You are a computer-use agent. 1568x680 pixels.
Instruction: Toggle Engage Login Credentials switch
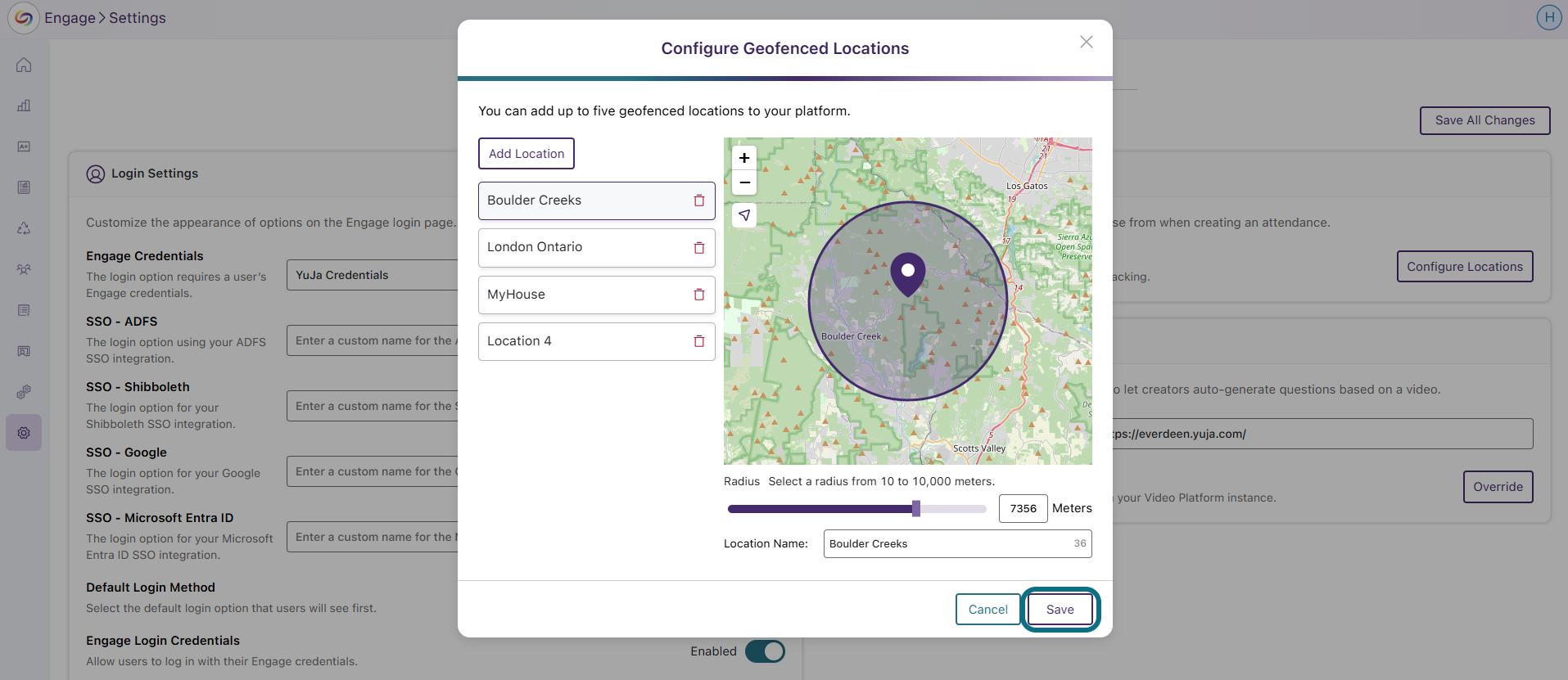tap(765, 651)
